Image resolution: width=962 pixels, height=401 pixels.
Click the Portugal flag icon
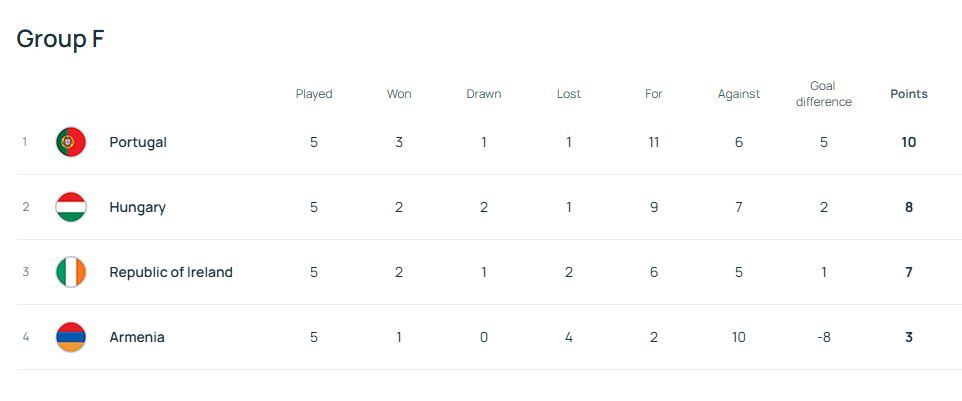point(71,142)
